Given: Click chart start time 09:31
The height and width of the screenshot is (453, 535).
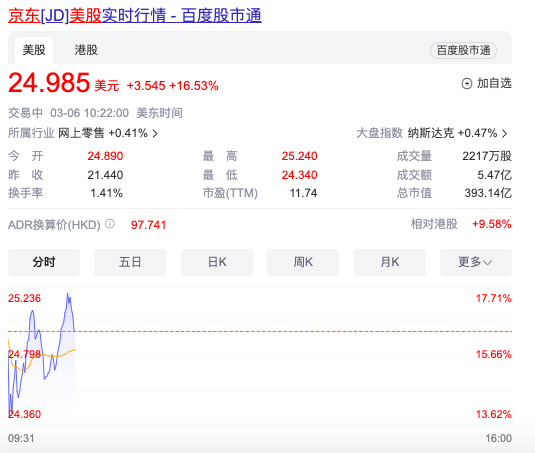Looking at the screenshot, I should [21, 438].
